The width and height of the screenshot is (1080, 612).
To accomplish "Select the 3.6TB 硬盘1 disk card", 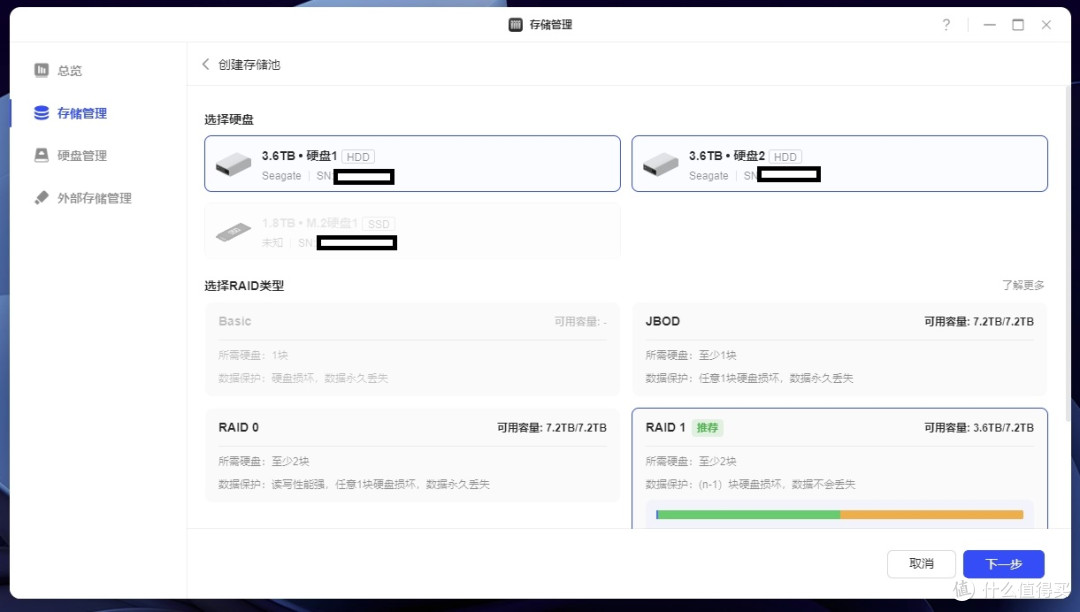I will pos(412,163).
